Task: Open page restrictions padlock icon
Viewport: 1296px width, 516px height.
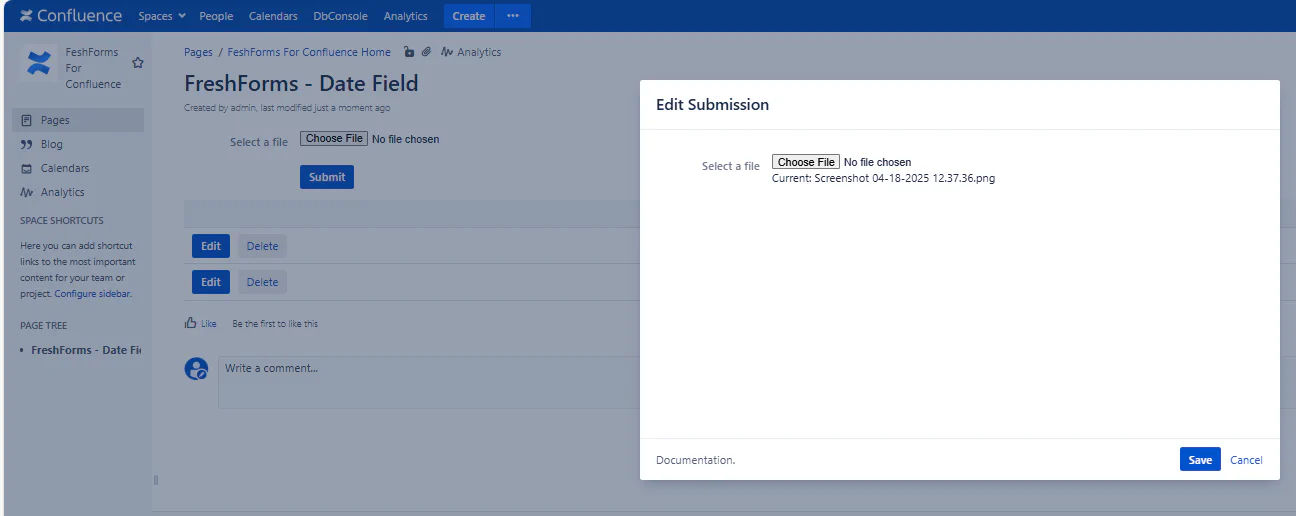Action: [409, 52]
